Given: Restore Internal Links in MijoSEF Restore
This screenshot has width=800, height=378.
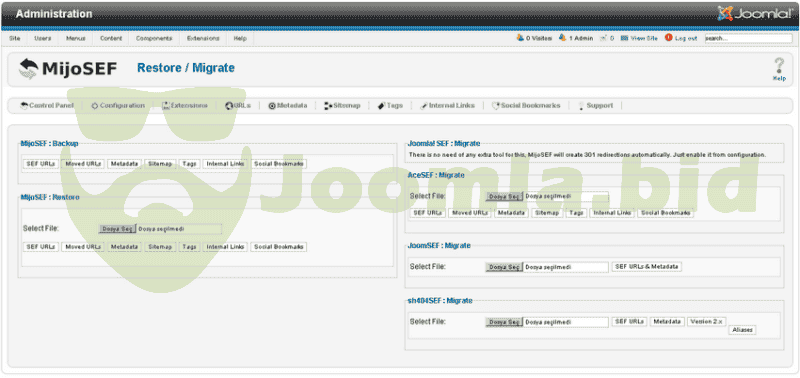Looking at the screenshot, I should [x=225, y=247].
